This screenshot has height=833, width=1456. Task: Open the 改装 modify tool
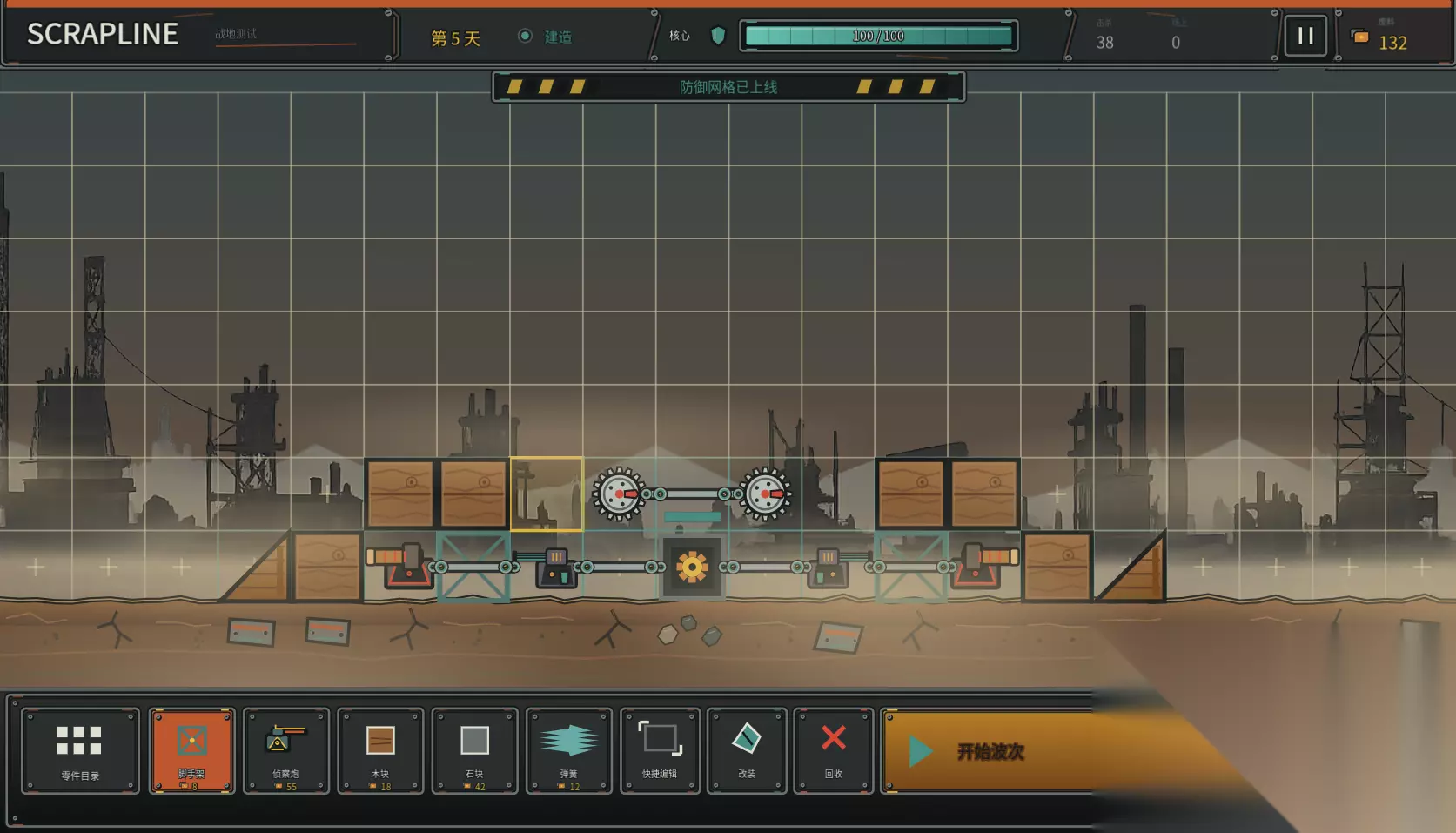click(x=747, y=750)
